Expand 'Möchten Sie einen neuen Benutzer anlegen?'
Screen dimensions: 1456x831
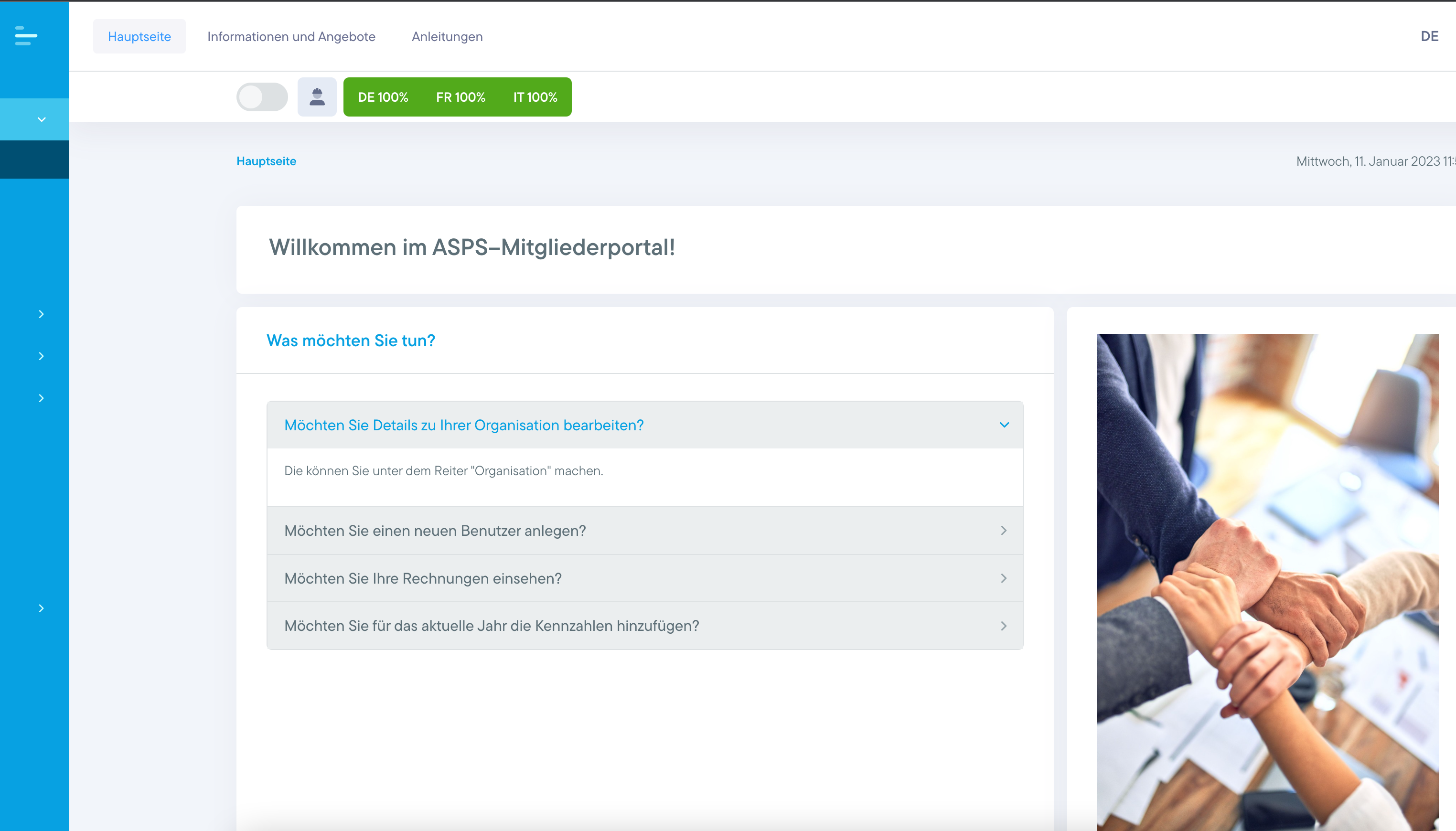pyautogui.click(x=435, y=531)
